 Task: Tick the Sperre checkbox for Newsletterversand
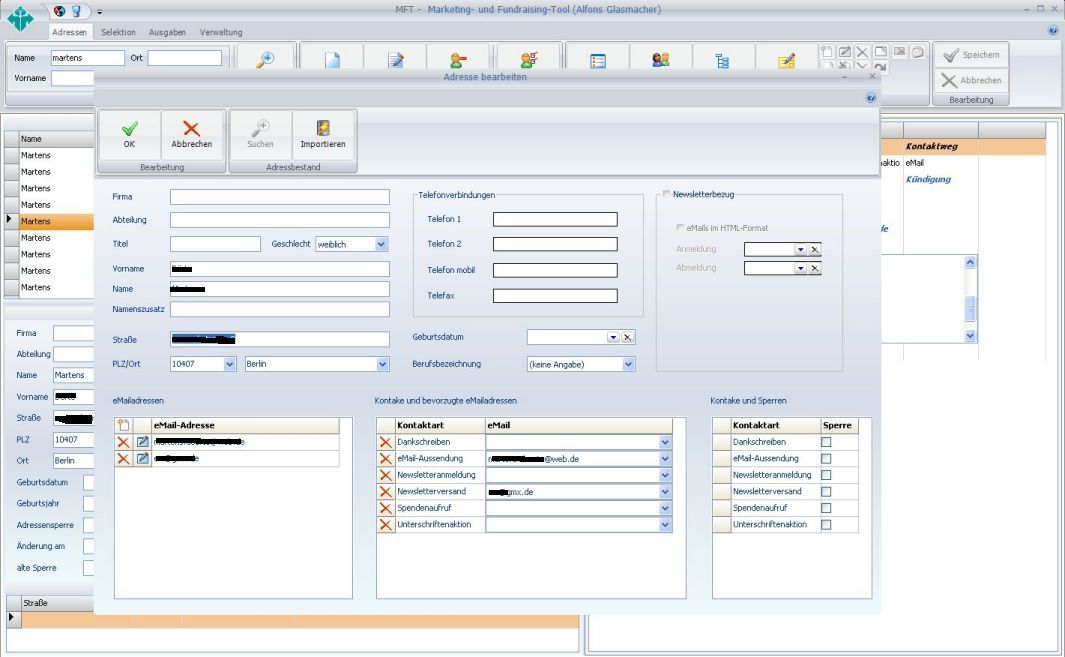click(x=826, y=492)
